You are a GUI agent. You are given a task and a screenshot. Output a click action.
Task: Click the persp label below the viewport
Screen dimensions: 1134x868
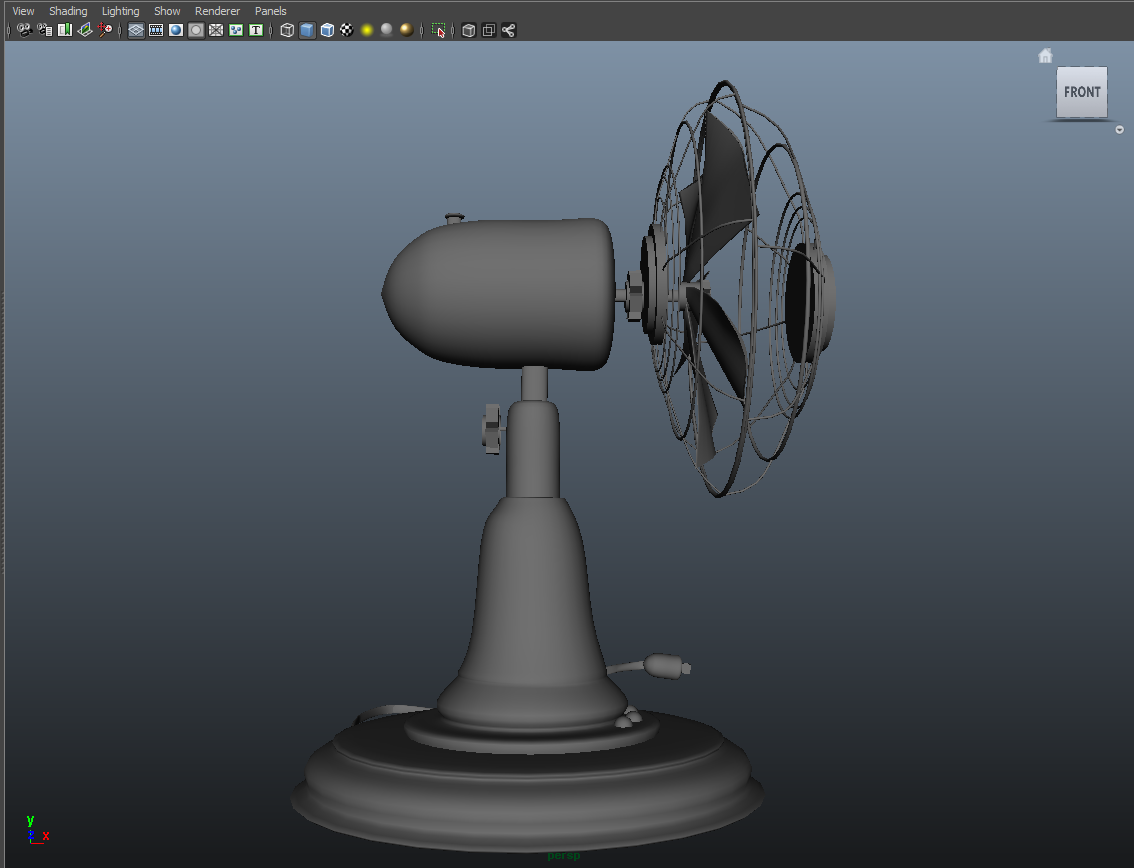coord(563,855)
